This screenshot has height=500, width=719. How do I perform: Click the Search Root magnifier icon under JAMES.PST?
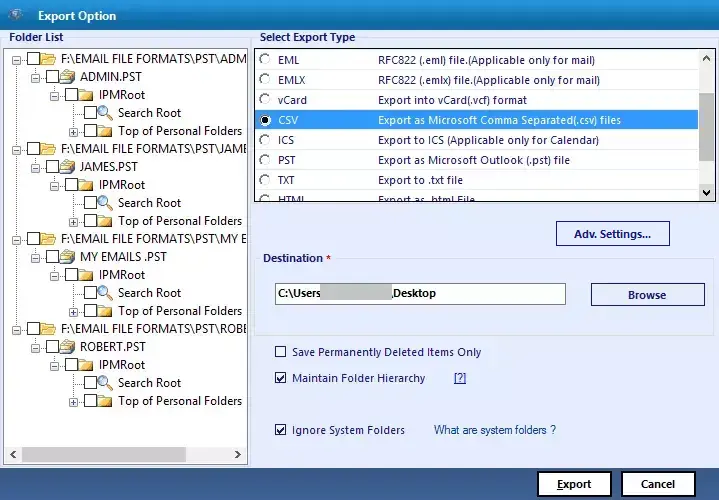pyautogui.click(x=105, y=203)
